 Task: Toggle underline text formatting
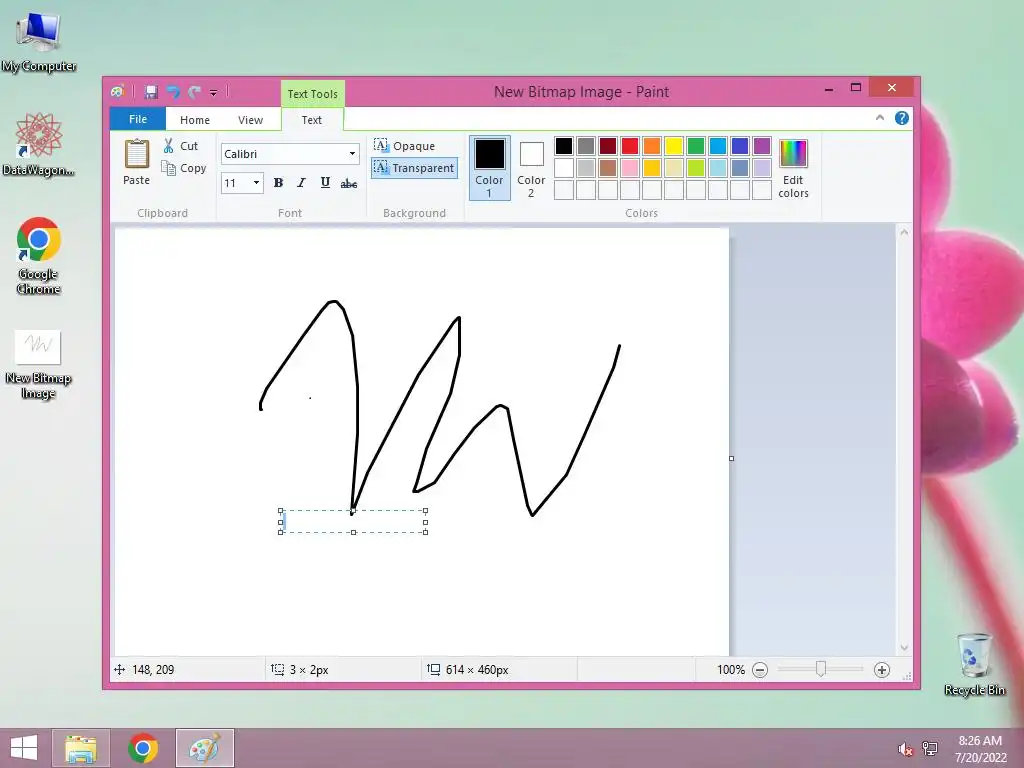(x=325, y=183)
